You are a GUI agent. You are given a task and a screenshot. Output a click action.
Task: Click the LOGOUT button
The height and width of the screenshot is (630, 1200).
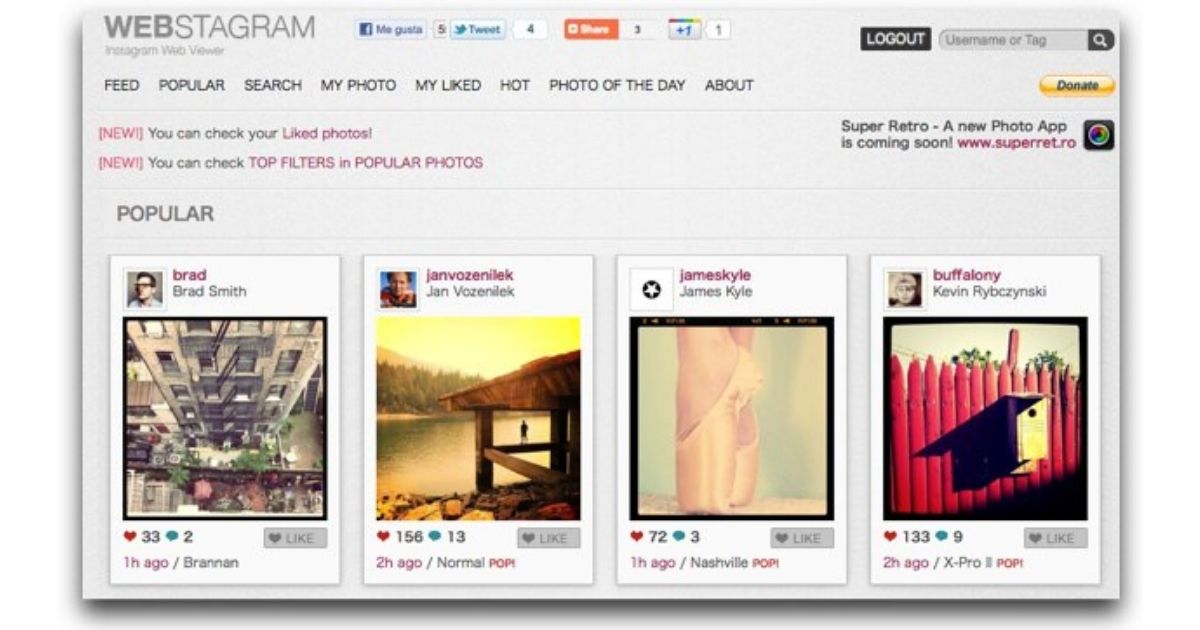coord(895,39)
